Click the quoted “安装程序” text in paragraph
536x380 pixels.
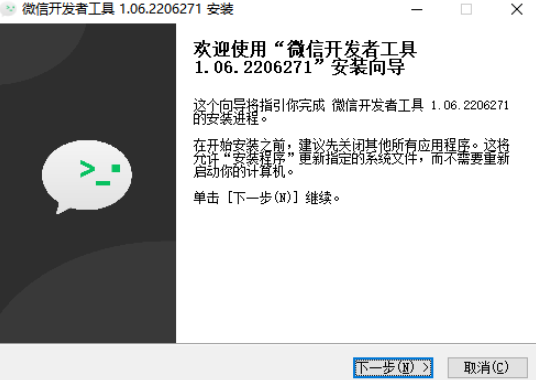259,158
